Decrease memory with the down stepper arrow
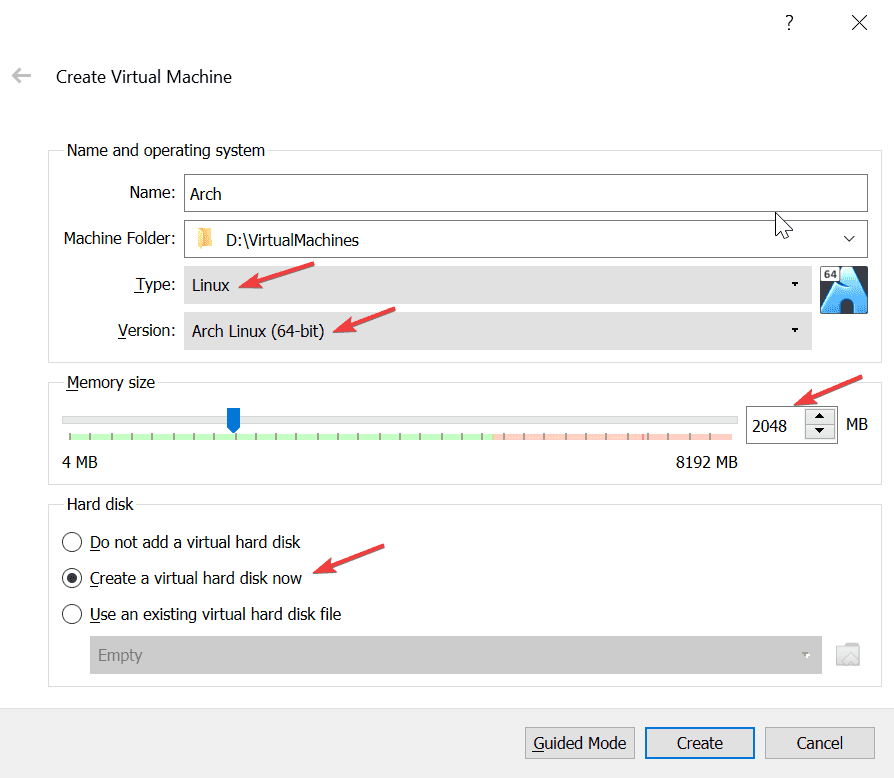Viewport: 894px width, 778px height. tap(820, 431)
